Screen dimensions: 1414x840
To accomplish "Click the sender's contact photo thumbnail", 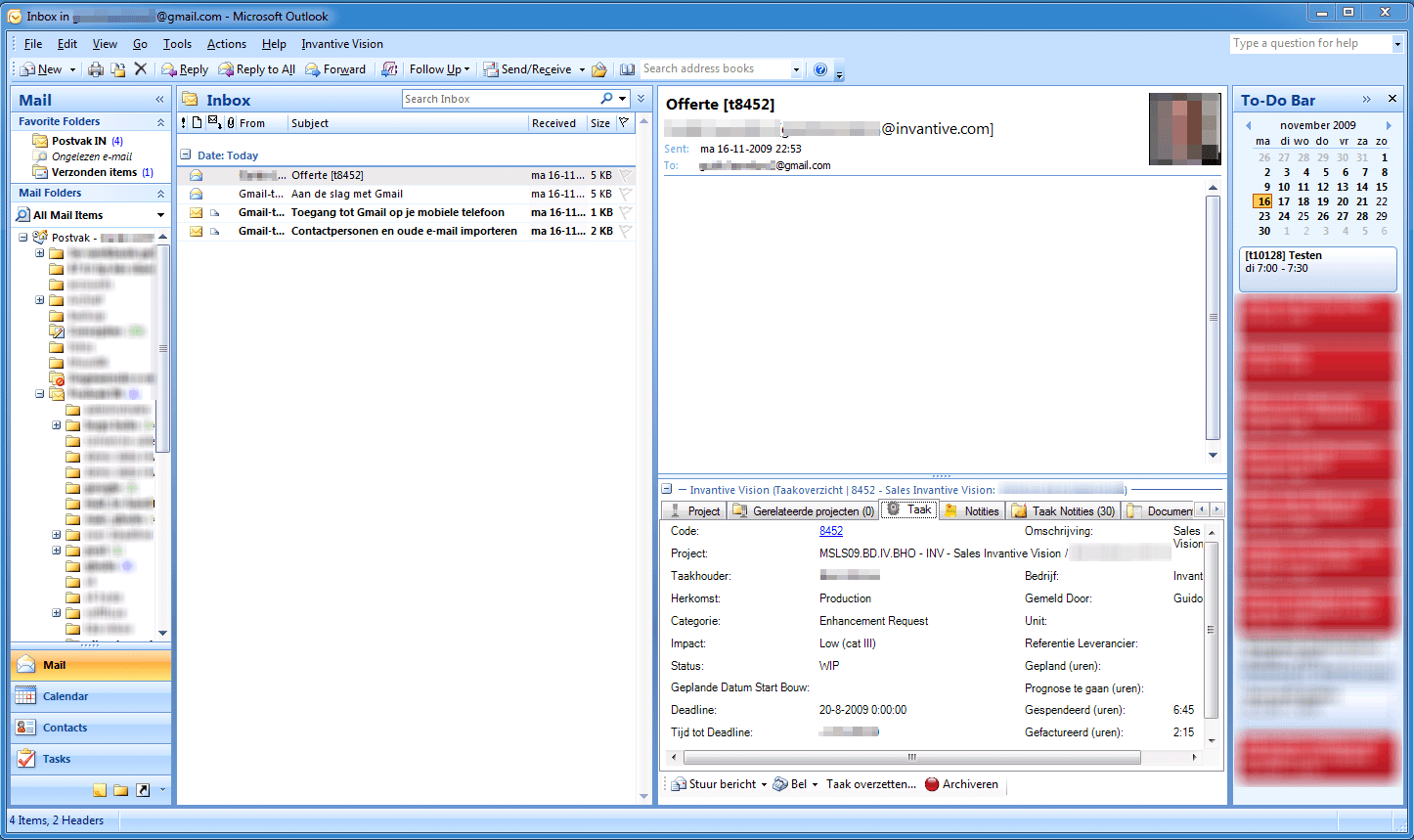I will [1184, 128].
